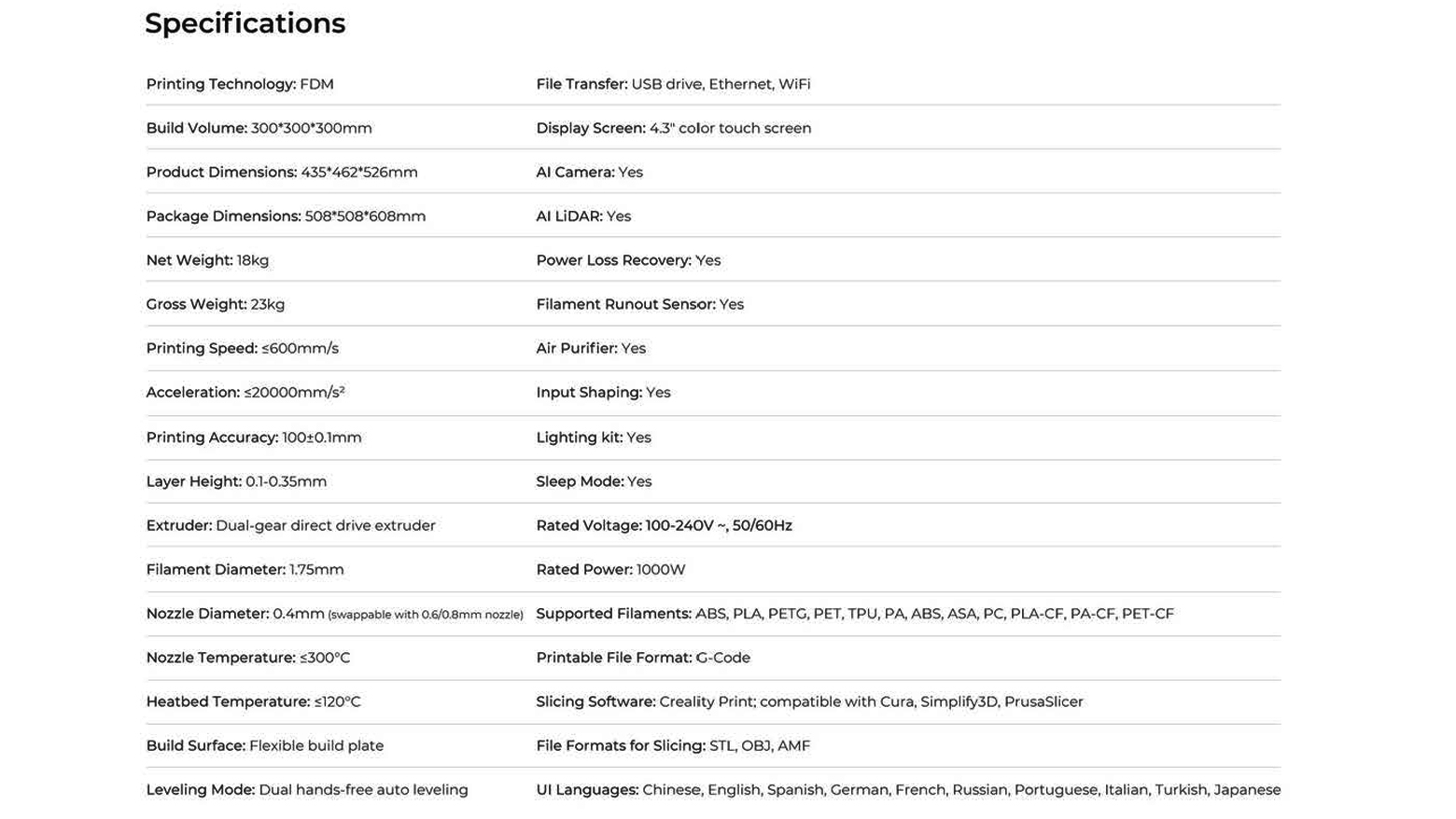Click the Leveling Mode auto leveling row
Screen dimensions: 1456x819
tap(307, 790)
